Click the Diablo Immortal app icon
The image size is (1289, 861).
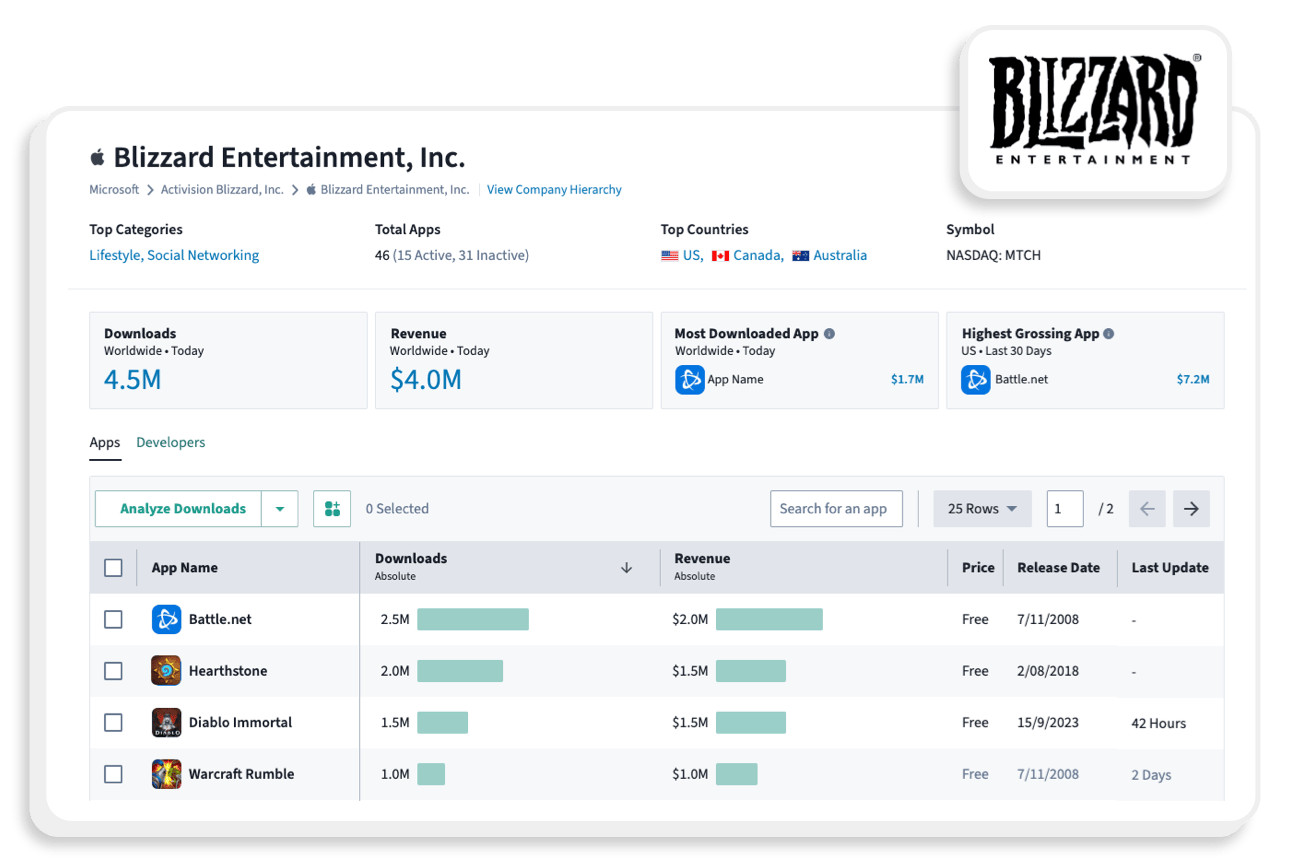point(166,722)
